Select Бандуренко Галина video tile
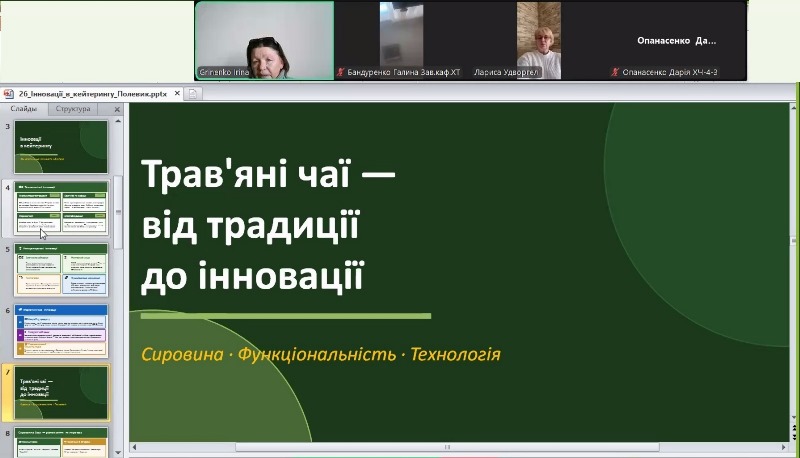Image resolution: width=800 pixels, height=458 pixels. [x=401, y=41]
